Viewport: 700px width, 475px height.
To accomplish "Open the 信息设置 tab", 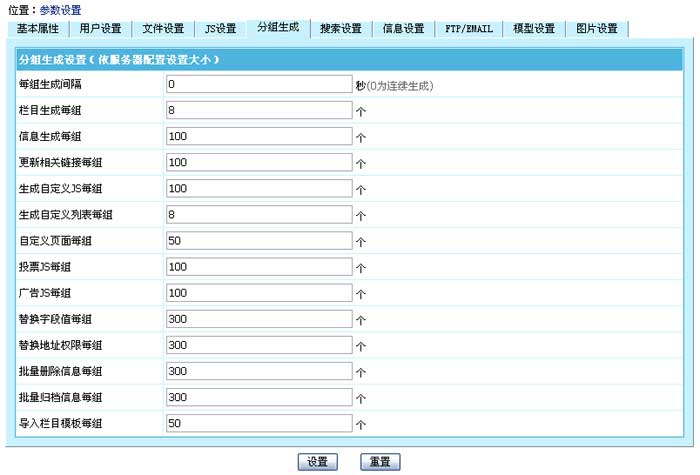I will point(403,28).
